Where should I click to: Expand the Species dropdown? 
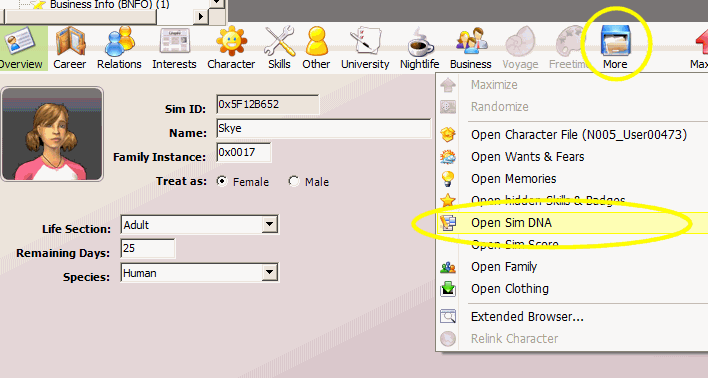pos(270,272)
